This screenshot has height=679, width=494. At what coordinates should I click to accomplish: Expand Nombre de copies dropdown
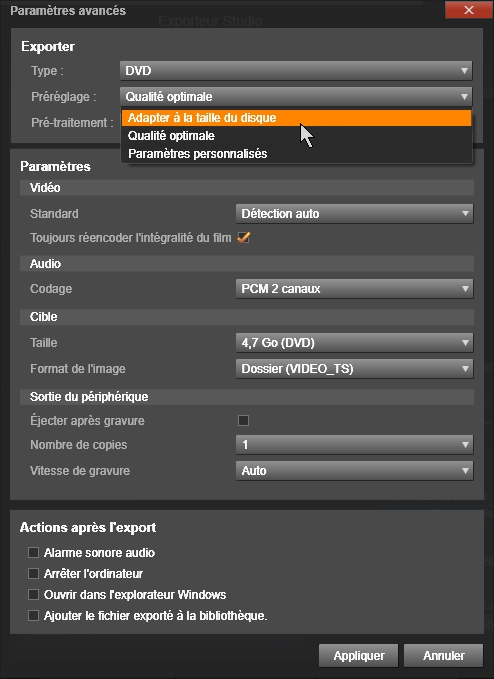[355, 445]
